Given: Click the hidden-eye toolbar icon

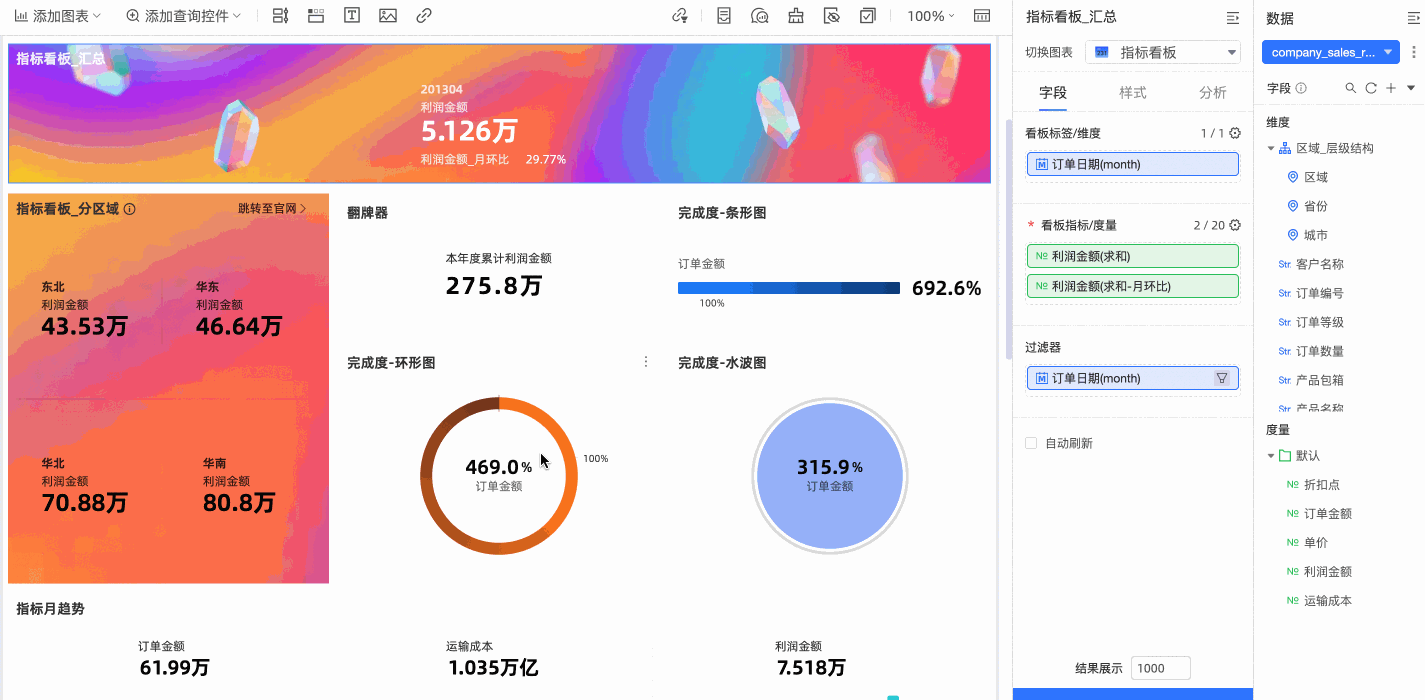Looking at the screenshot, I should tap(831, 16).
